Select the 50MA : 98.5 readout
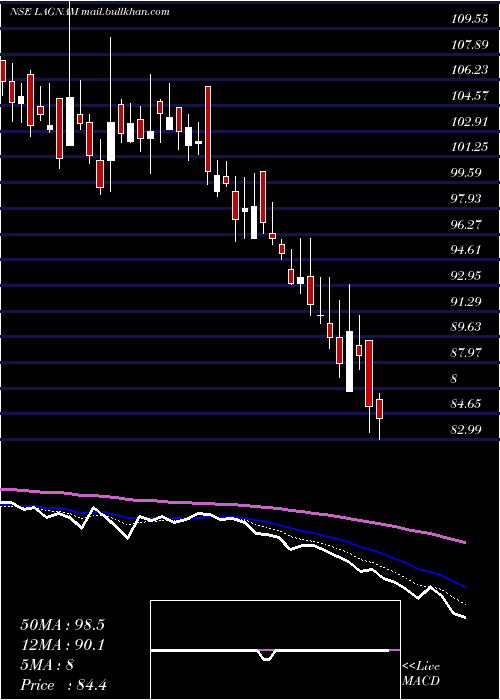 point(62,625)
